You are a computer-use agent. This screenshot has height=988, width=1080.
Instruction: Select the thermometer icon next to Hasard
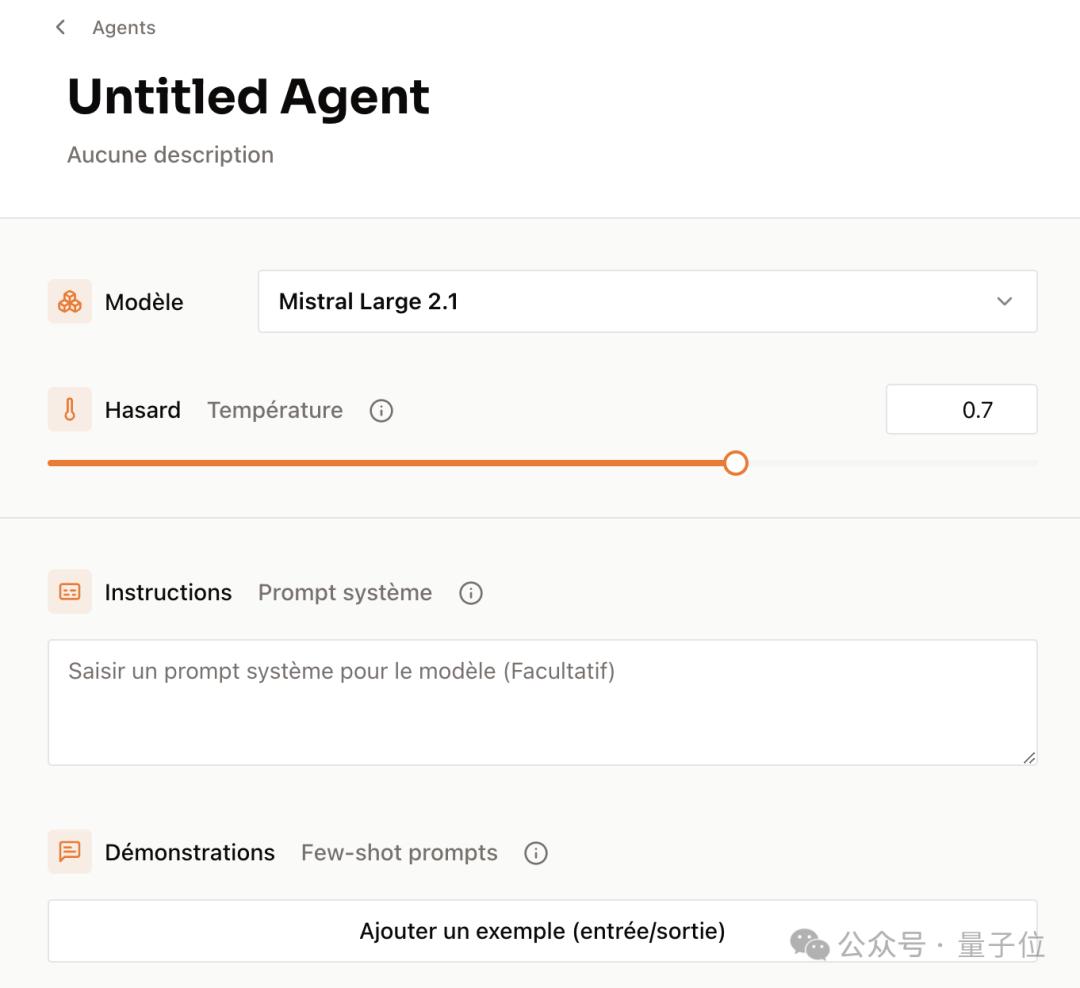tap(67, 409)
